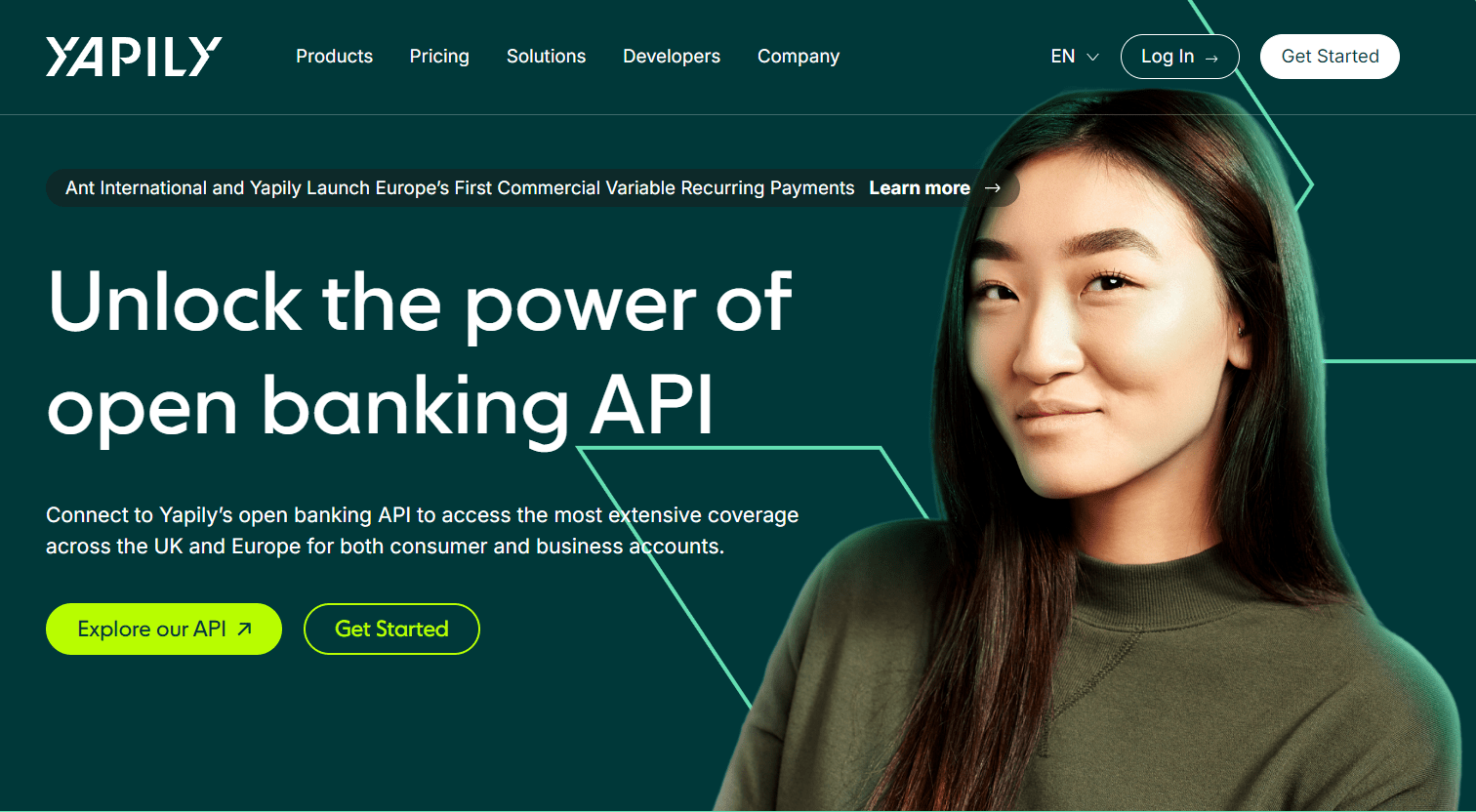
Task: Click the diagonal arrow in Explore our API
Action: [x=244, y=629]
